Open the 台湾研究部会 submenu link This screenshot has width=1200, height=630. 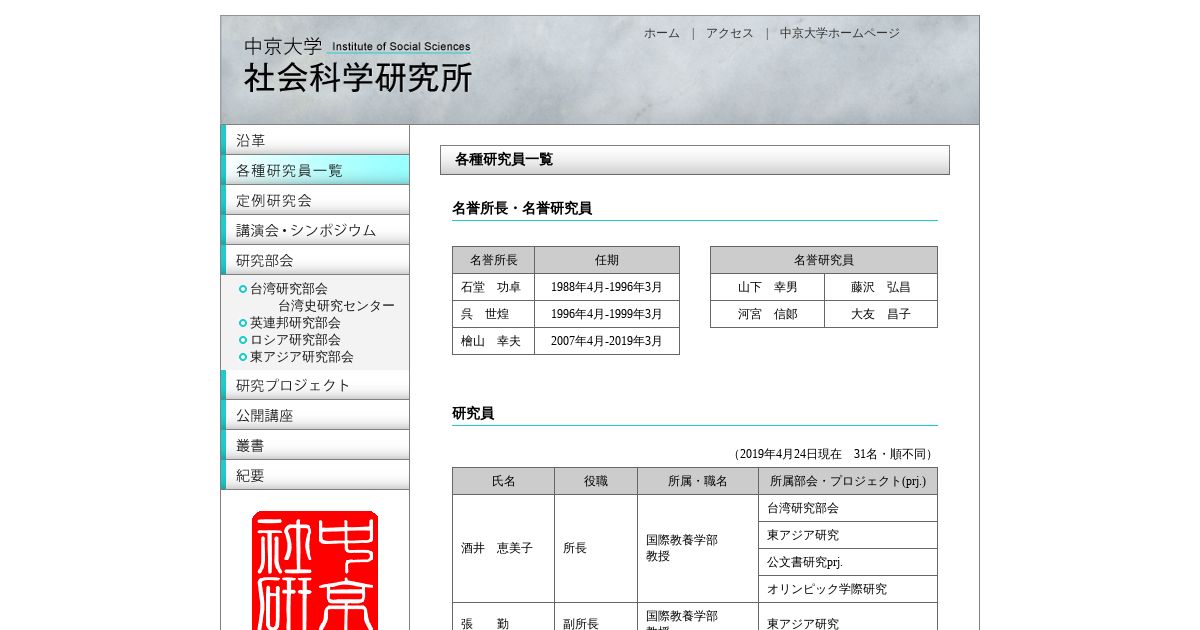[289, 289]
